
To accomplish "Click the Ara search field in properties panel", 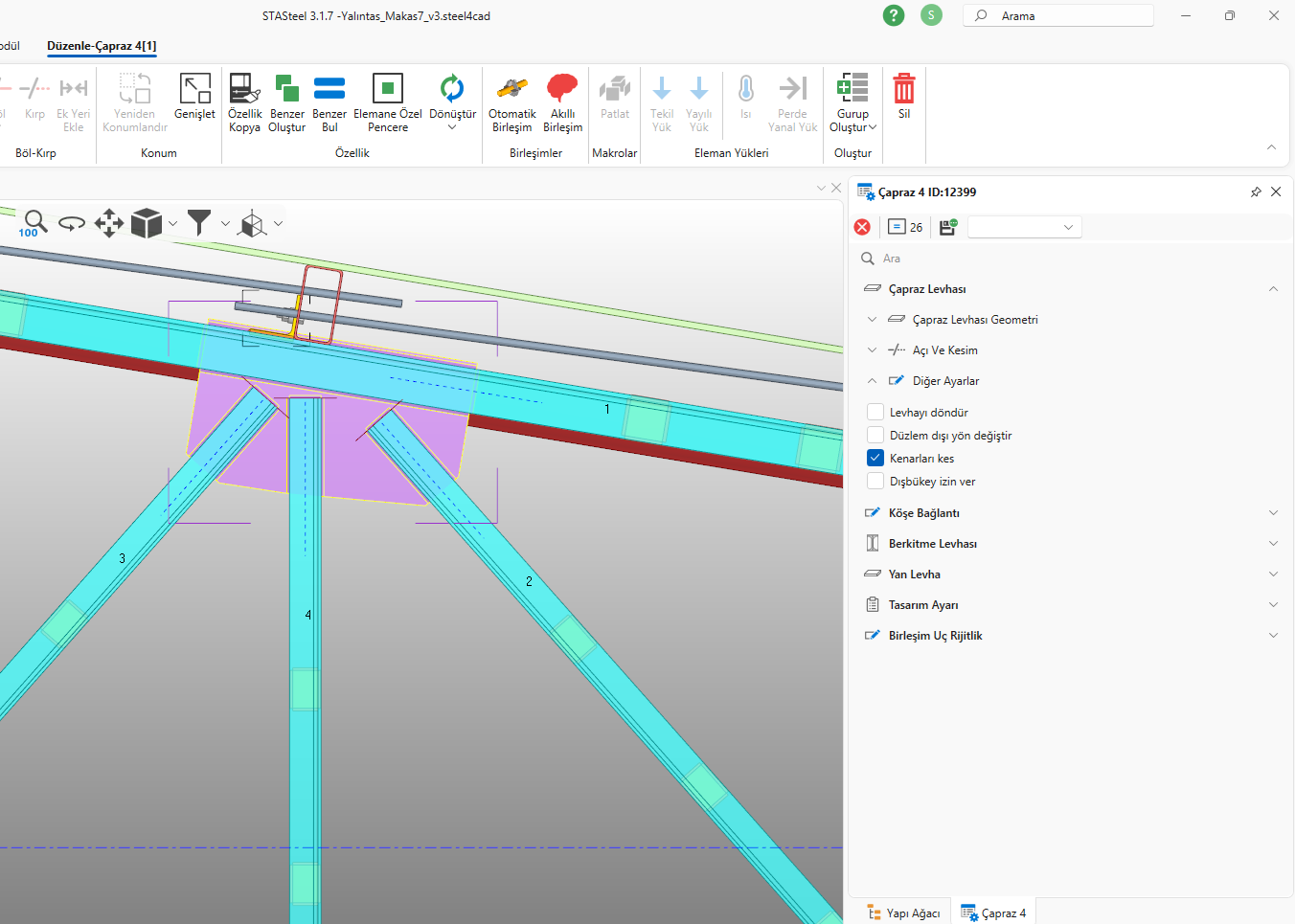I will [x=1054, y=259].
